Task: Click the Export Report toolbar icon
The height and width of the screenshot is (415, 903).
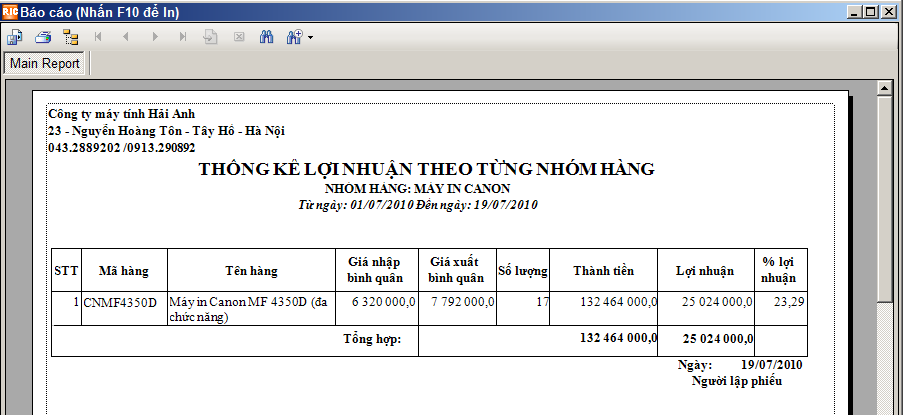Action: pos(14,37)
